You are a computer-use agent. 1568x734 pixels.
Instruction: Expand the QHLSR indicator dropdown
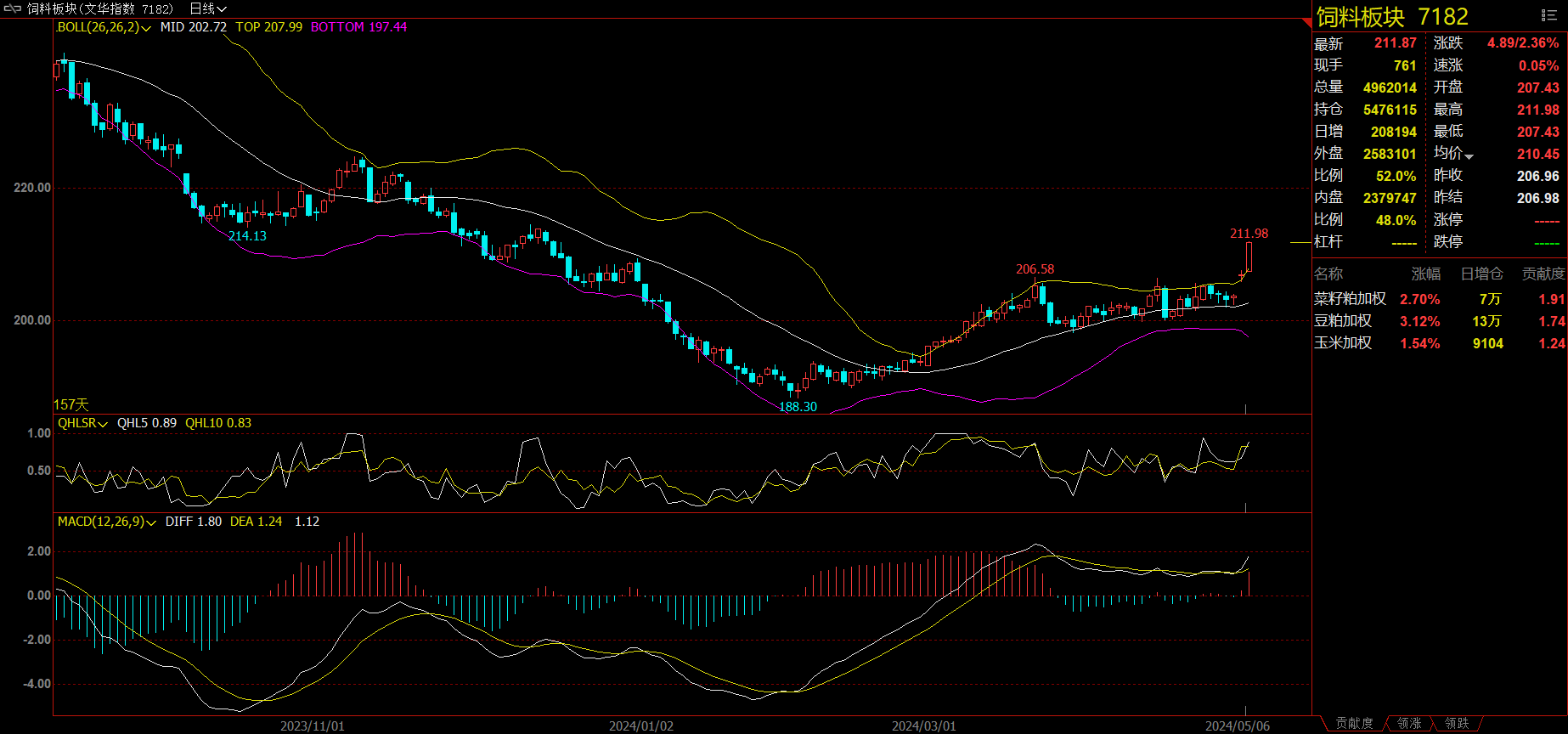[82, 423]
